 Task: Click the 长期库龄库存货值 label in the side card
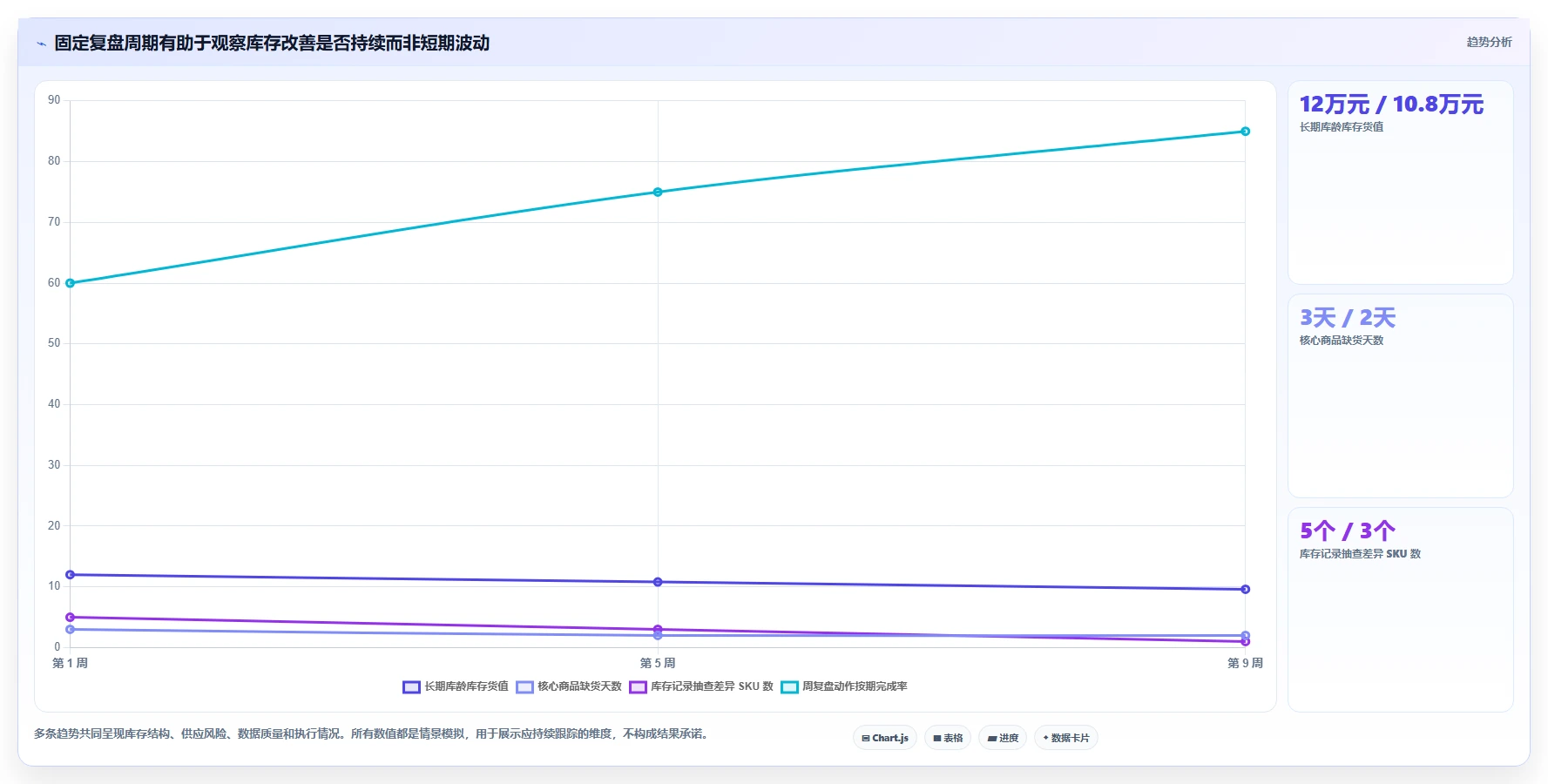tap(1342, 127)
